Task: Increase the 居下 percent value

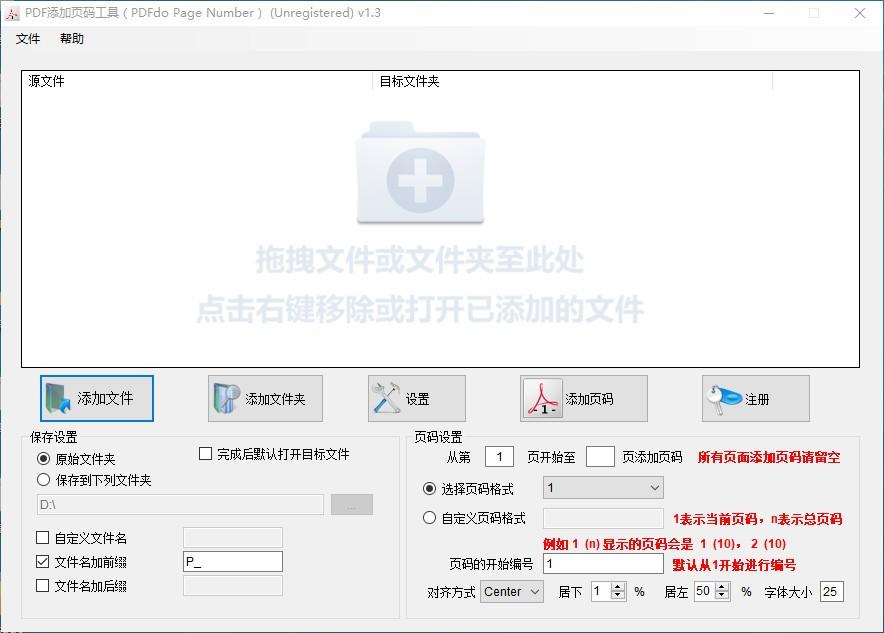Action: (x=618, y=587)
